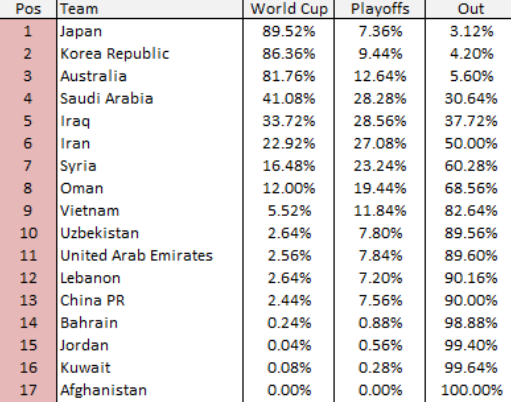
Task: Click Lebanon's 90.16% Out cell
Action: click(x=468, y=278)
